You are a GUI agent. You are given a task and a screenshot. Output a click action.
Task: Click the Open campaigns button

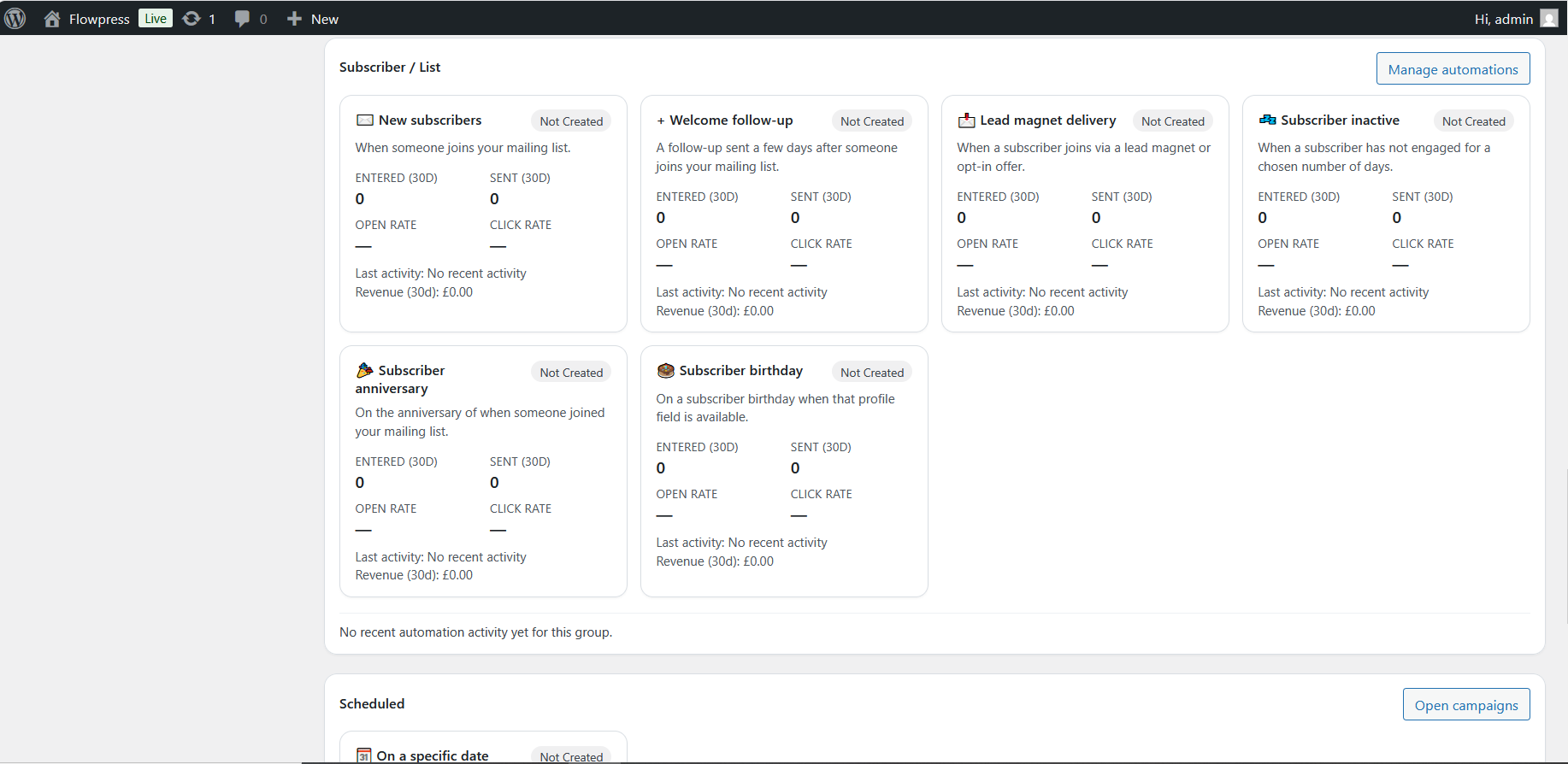tap(1466, 705)
